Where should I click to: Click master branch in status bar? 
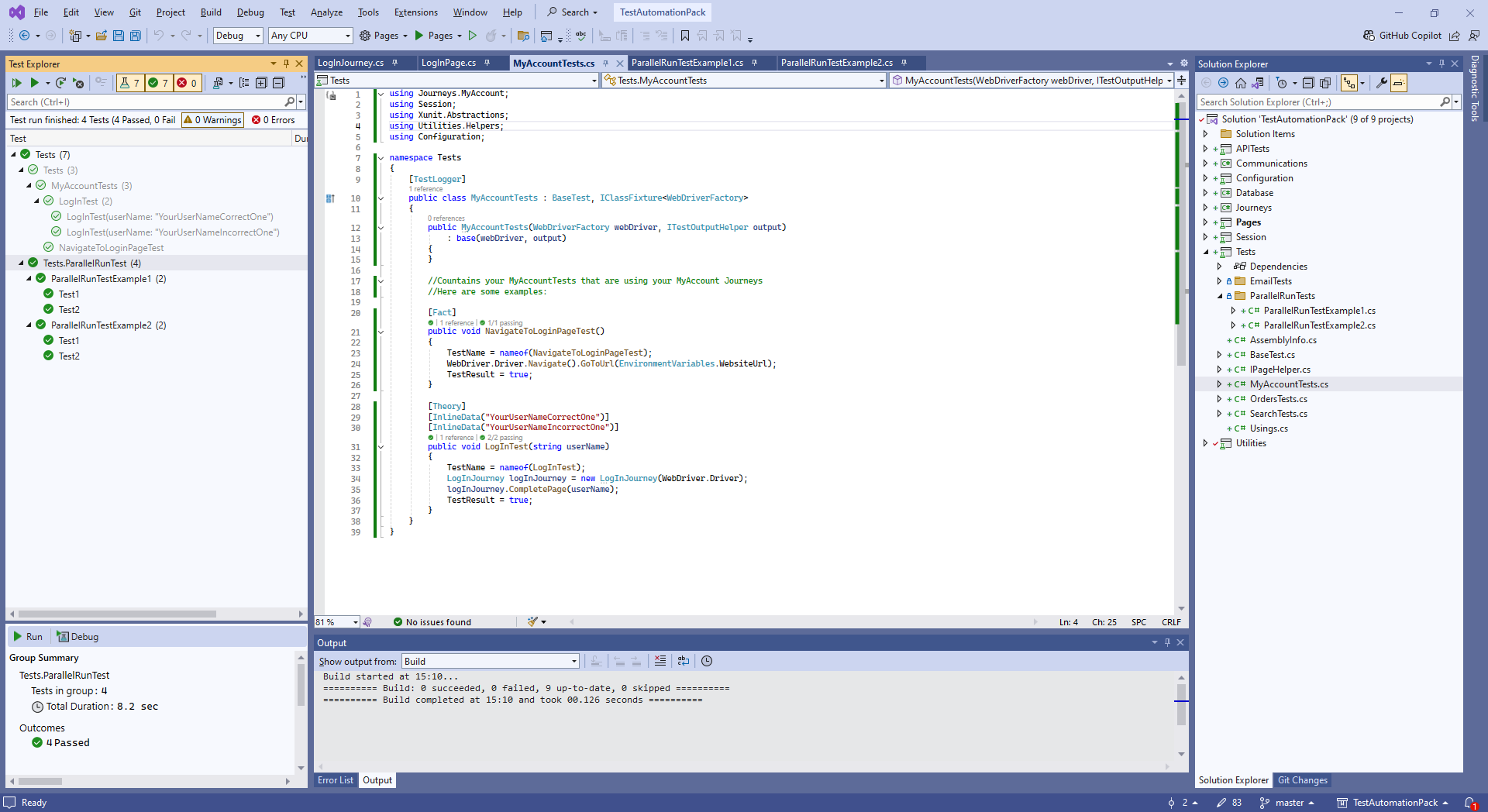[1286, 803]
